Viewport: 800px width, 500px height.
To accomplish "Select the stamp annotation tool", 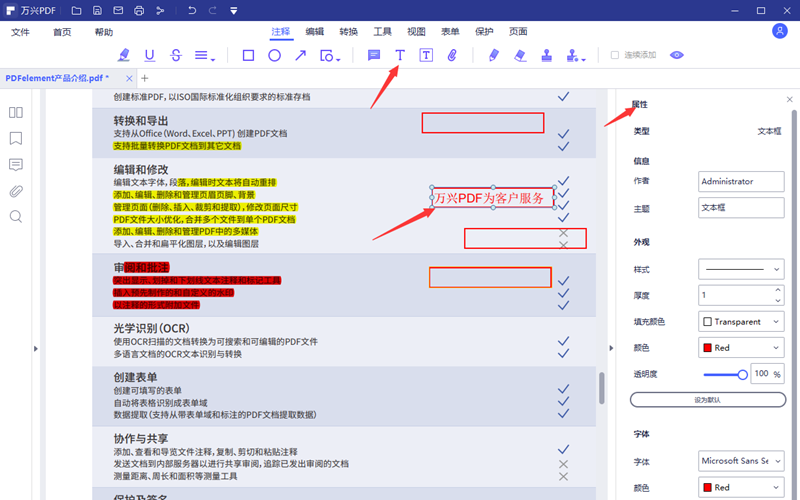I will 547,55.
